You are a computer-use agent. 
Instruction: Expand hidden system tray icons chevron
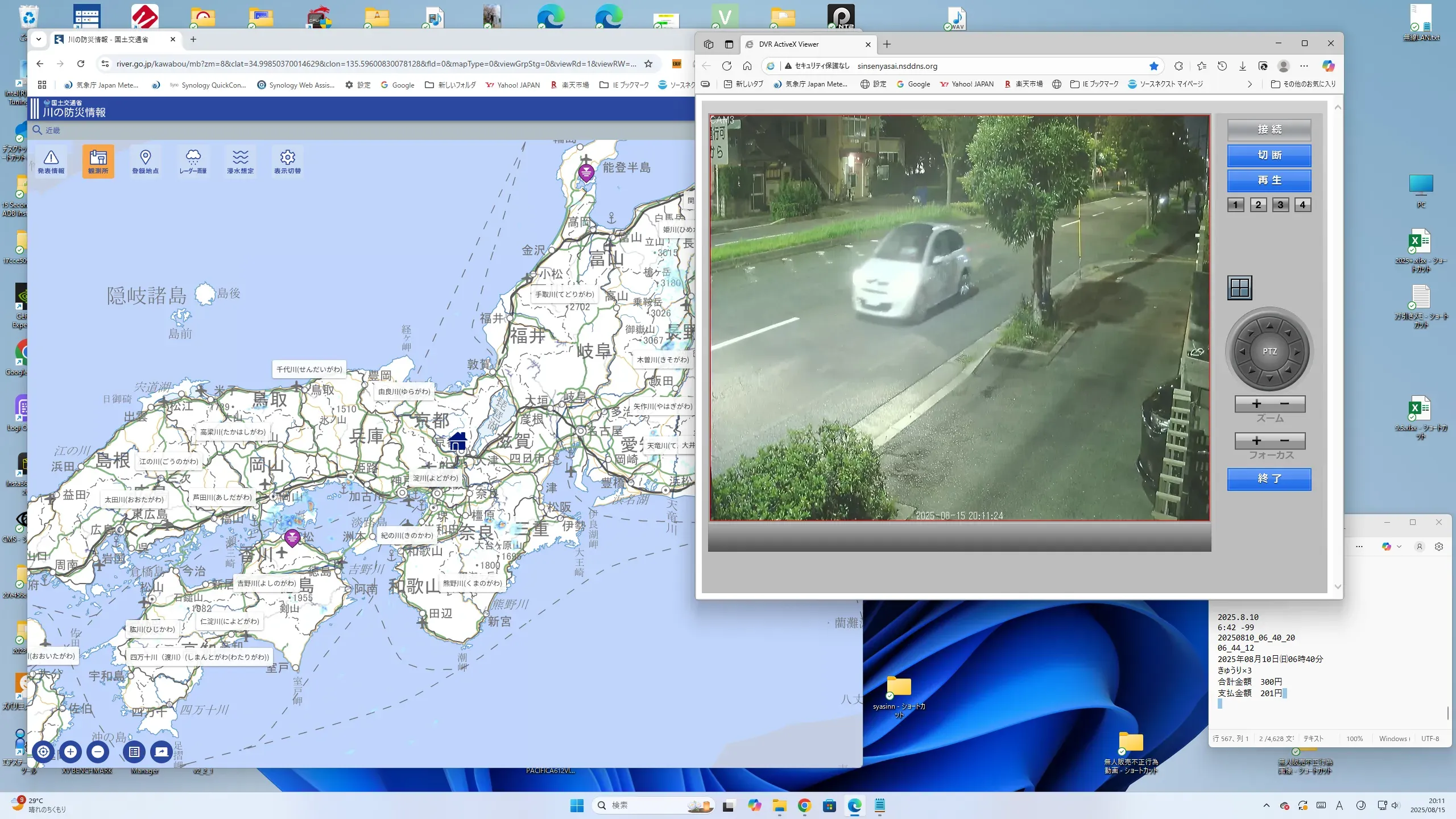[1266, 805]
